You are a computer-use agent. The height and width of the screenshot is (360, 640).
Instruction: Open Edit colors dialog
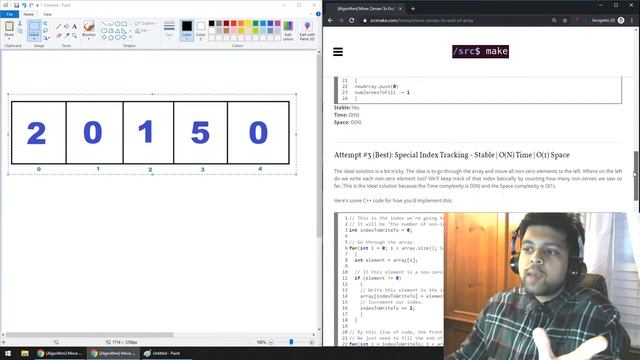(288, 30)
